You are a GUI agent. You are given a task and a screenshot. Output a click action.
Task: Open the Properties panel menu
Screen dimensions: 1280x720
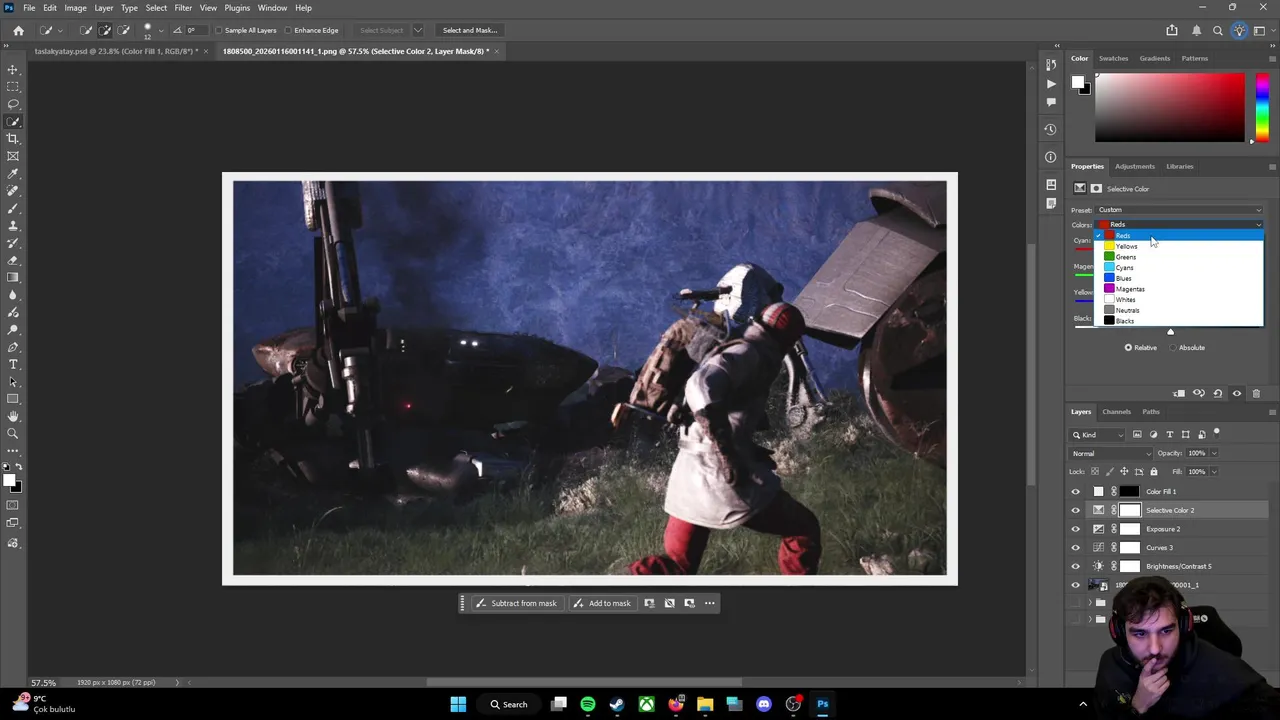(x=1272, y=166)
